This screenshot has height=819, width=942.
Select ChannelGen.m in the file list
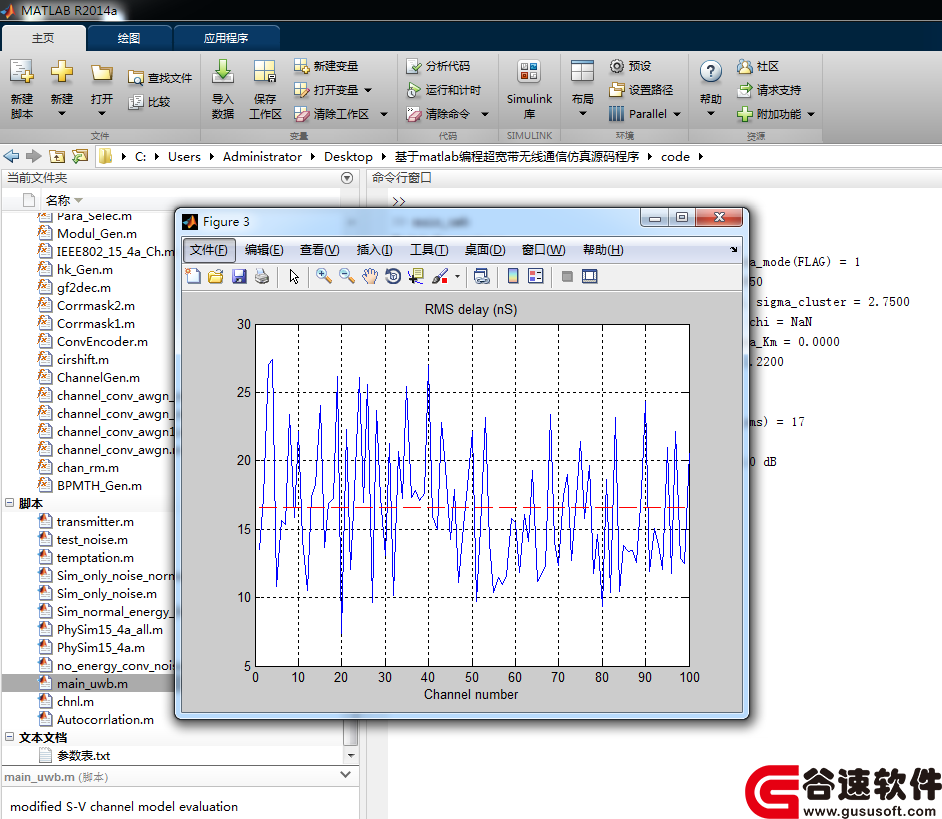[x=98, y=378]
